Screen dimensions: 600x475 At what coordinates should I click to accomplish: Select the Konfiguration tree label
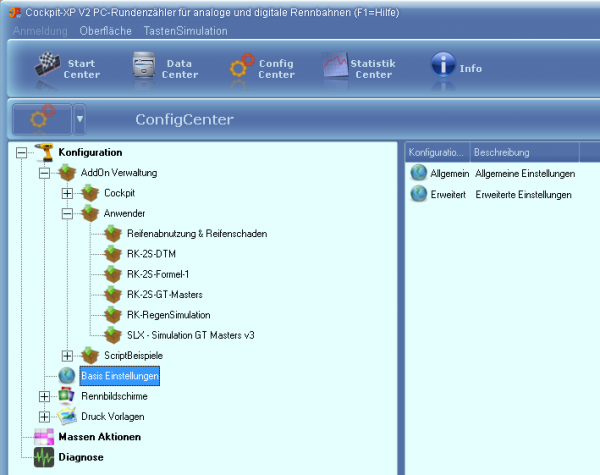[90, 152]
